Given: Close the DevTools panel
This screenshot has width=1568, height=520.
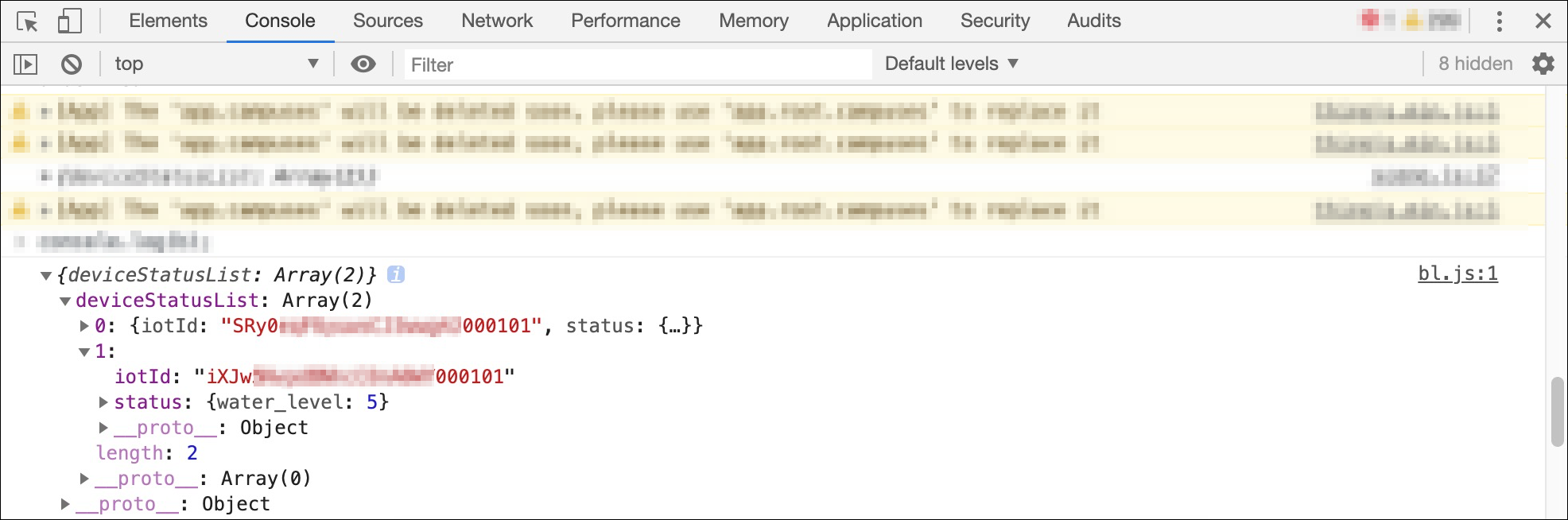Looking at the screenshot, I should [1543, 21].
